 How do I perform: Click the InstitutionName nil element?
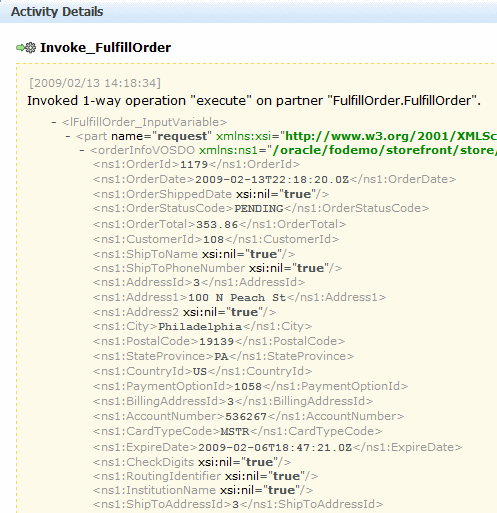(x=203, y=490)
